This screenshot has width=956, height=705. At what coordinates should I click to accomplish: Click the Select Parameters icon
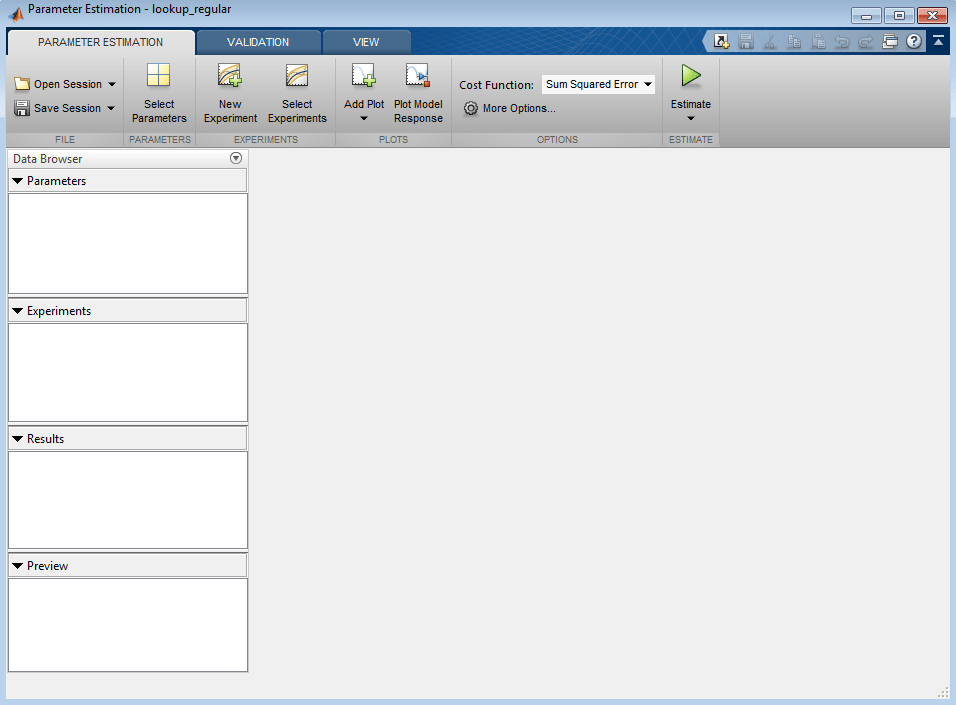pos(159,76)
